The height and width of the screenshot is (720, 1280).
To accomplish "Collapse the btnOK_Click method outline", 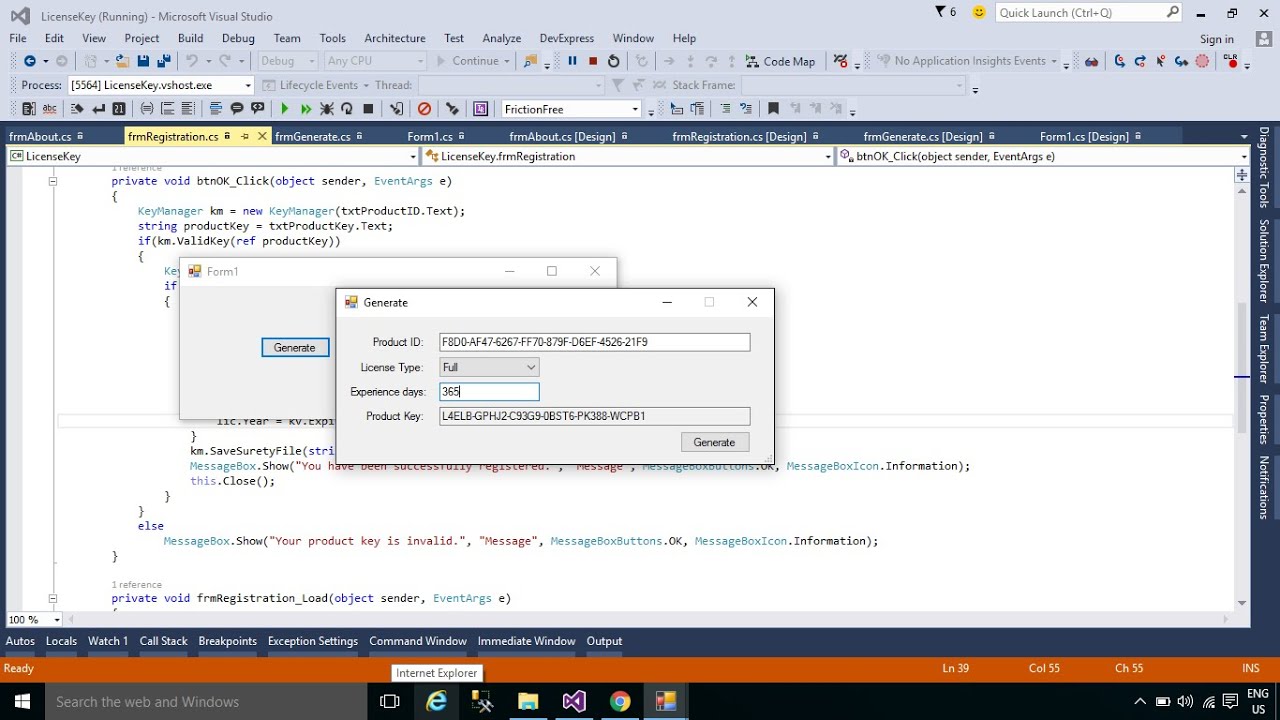I will [x=52, y=182].
